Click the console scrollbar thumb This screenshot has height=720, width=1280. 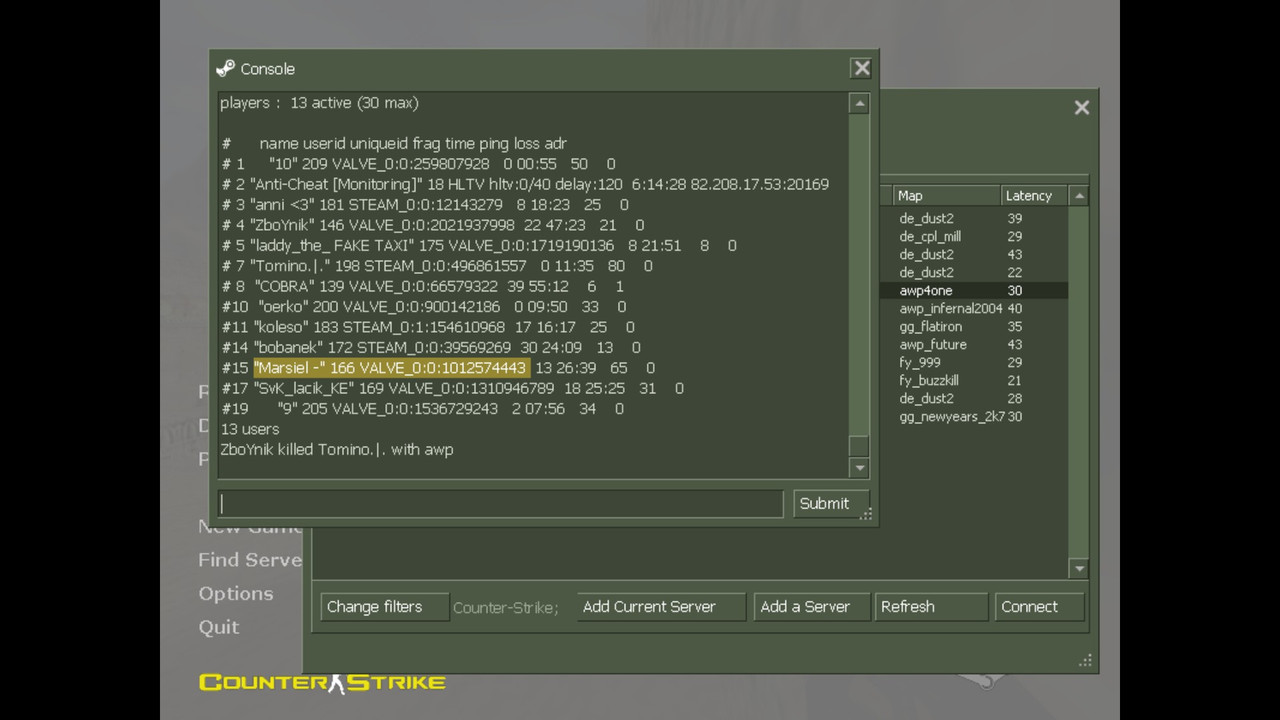click(x=859, y=446)
